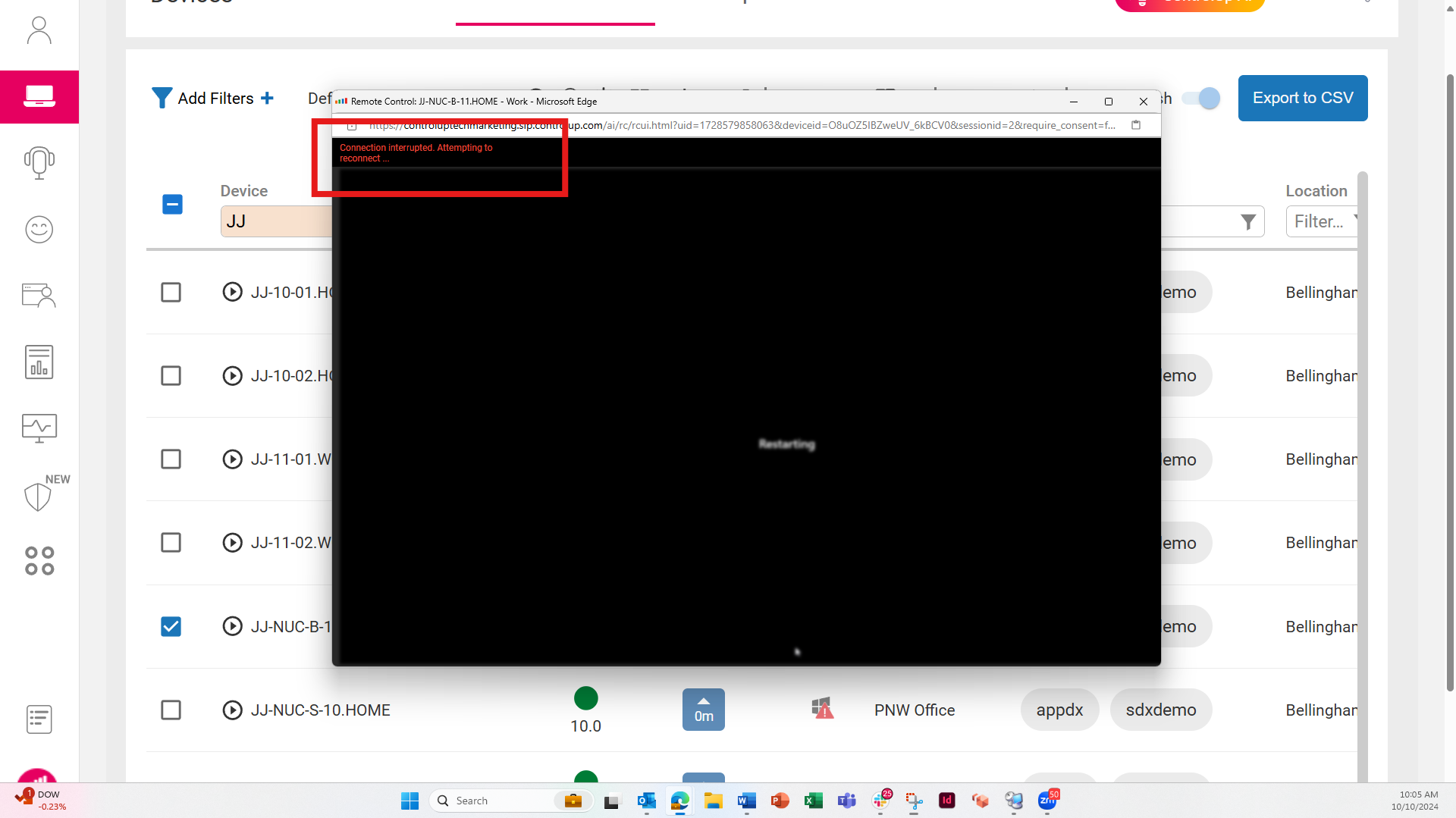Open the user profile icon in sidebar
This screenshot has width=1456, height=818.
pyautogui.click(x=39, y=30)
